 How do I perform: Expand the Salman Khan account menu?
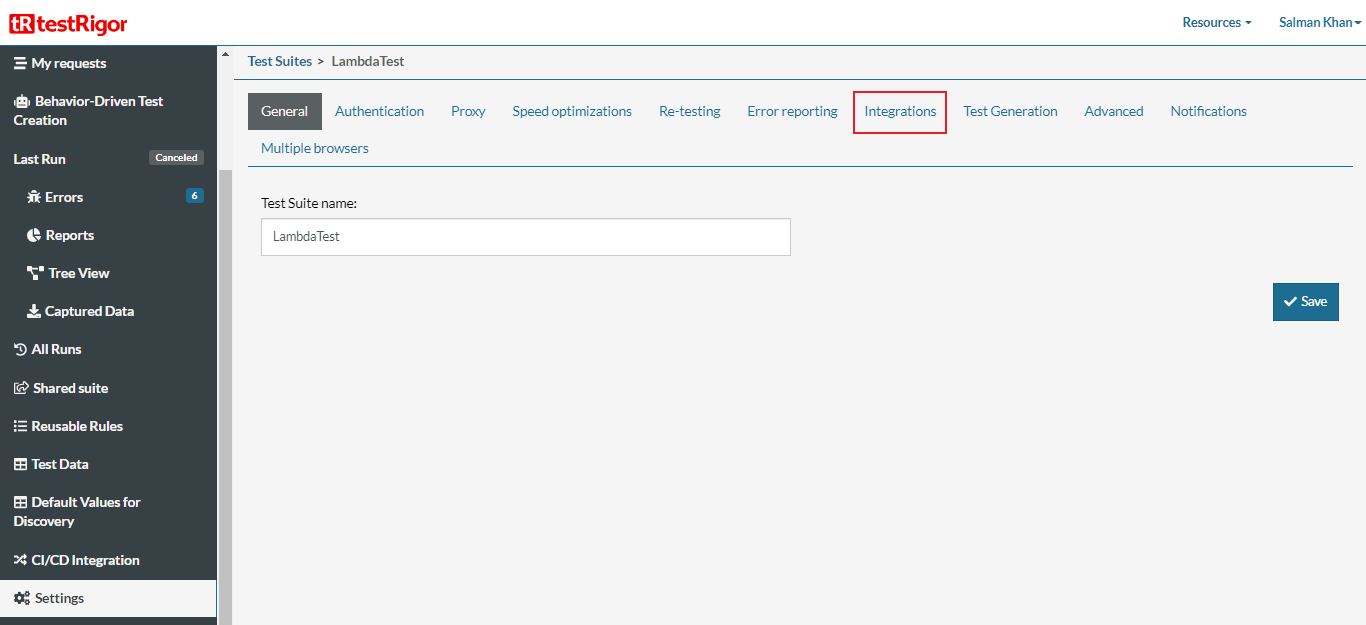[x=1319, y=21]
